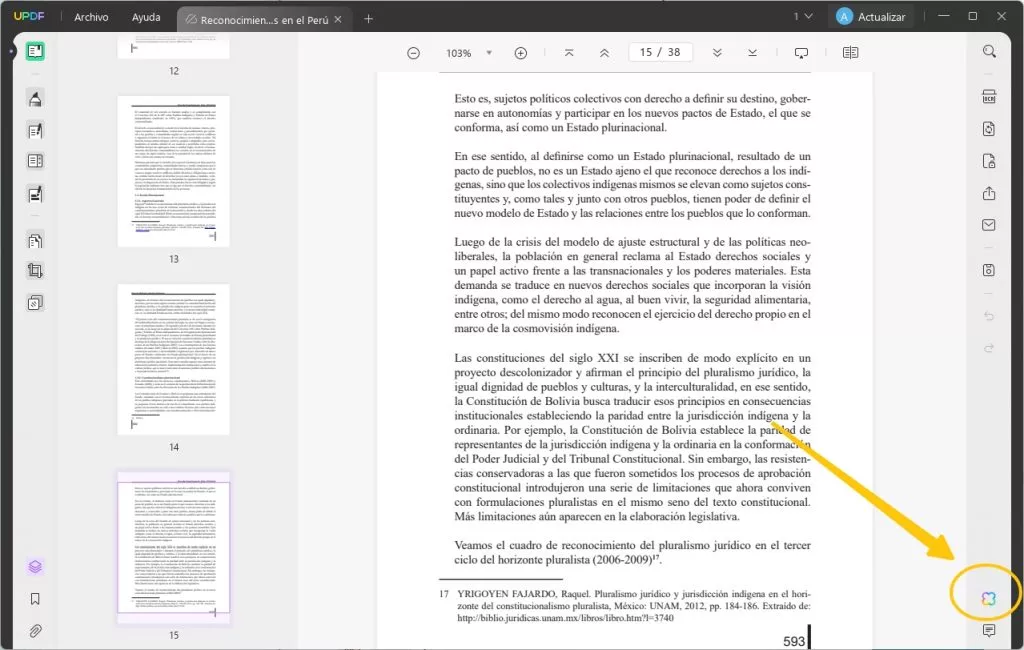
Task: Open the zoom level dropdown
Action: click(489, 53)
